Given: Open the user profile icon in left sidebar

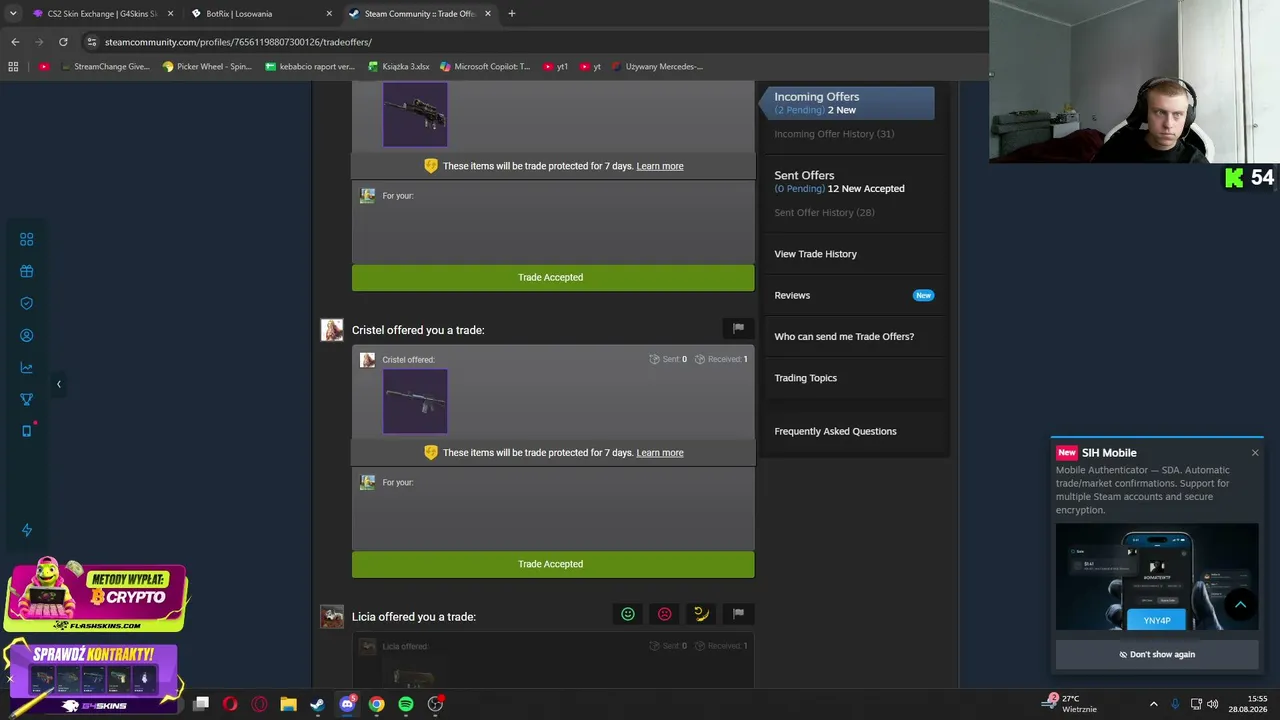Looking at the screenshot, I should click(x=27, y=336).
